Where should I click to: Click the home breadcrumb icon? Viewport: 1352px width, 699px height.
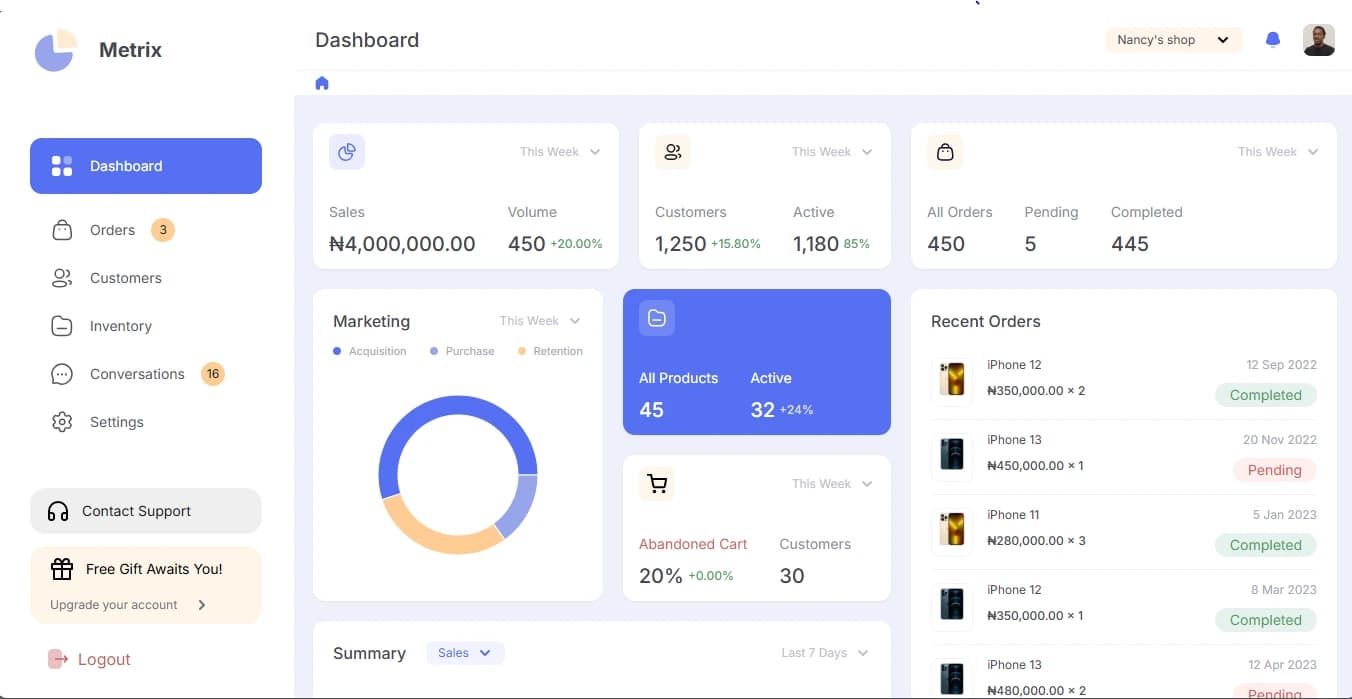tap(322, 83)
